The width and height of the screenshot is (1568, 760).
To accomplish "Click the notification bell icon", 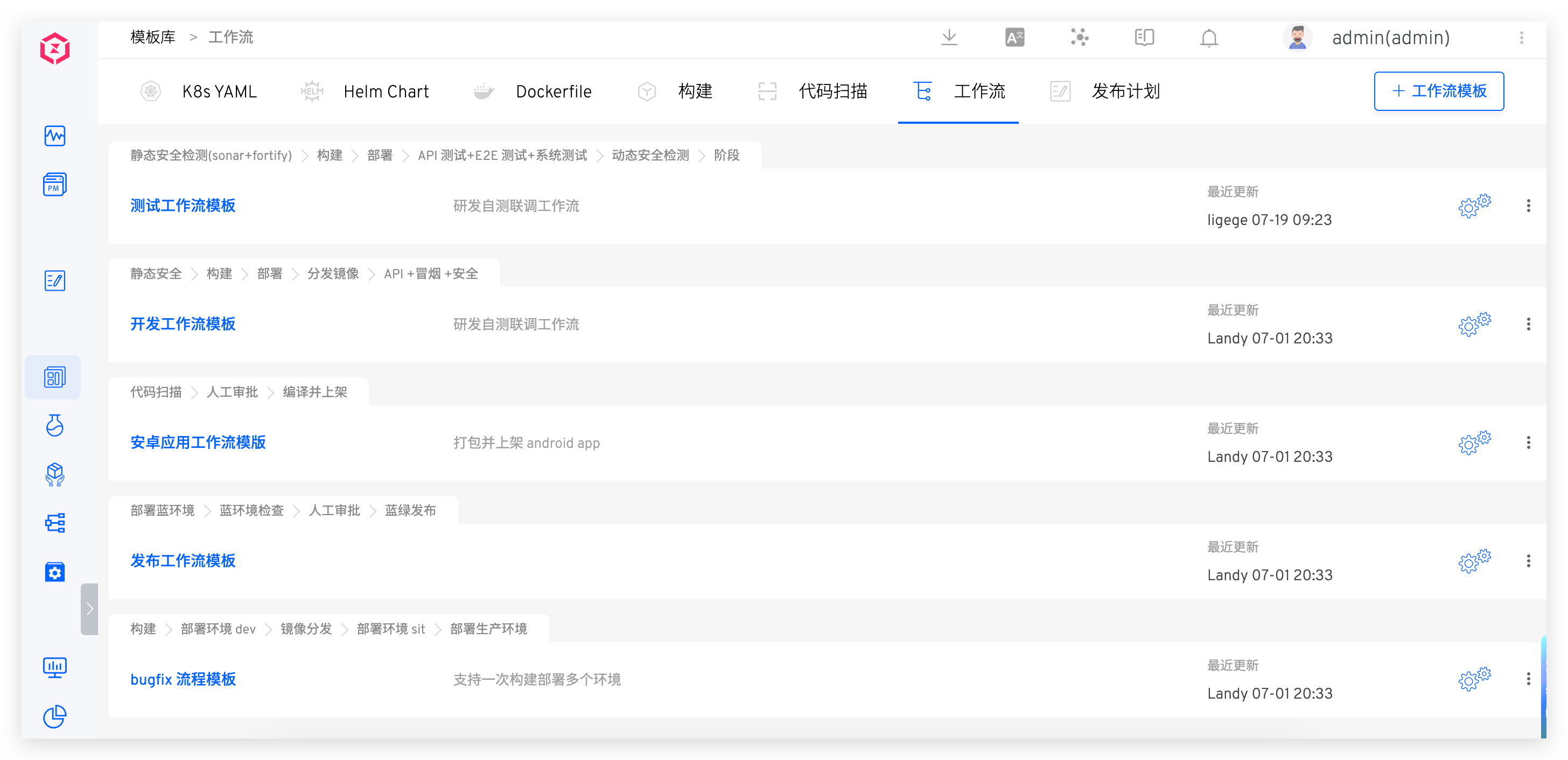I will point(1208,38).
